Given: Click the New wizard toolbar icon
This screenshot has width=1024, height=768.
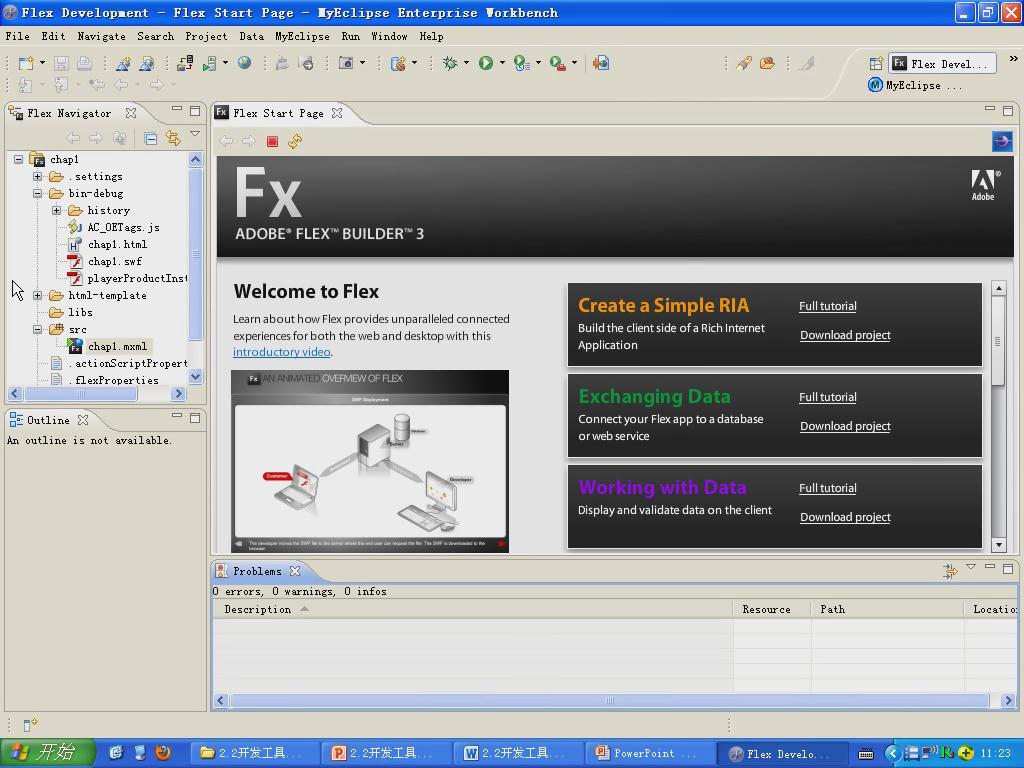Looking at the screenshot, I should 25,63.
